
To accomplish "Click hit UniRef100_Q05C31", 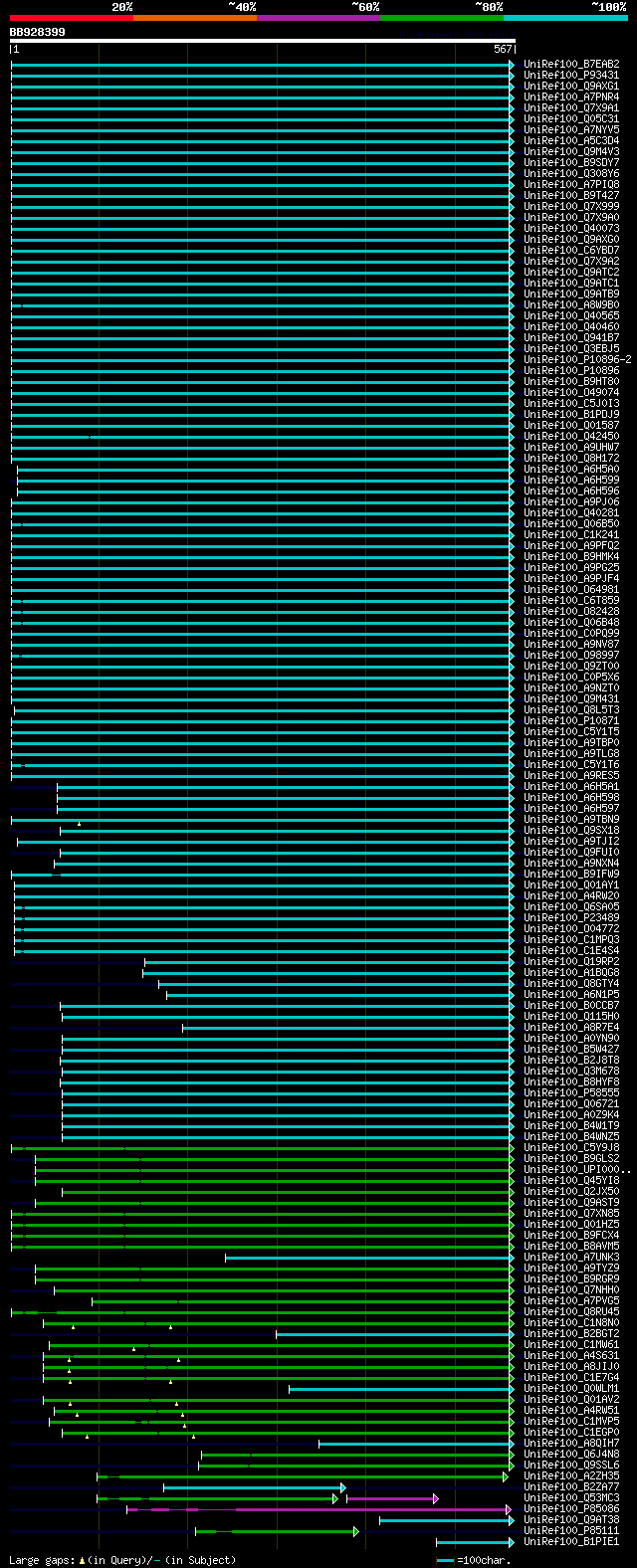I will tap(571, 119).
